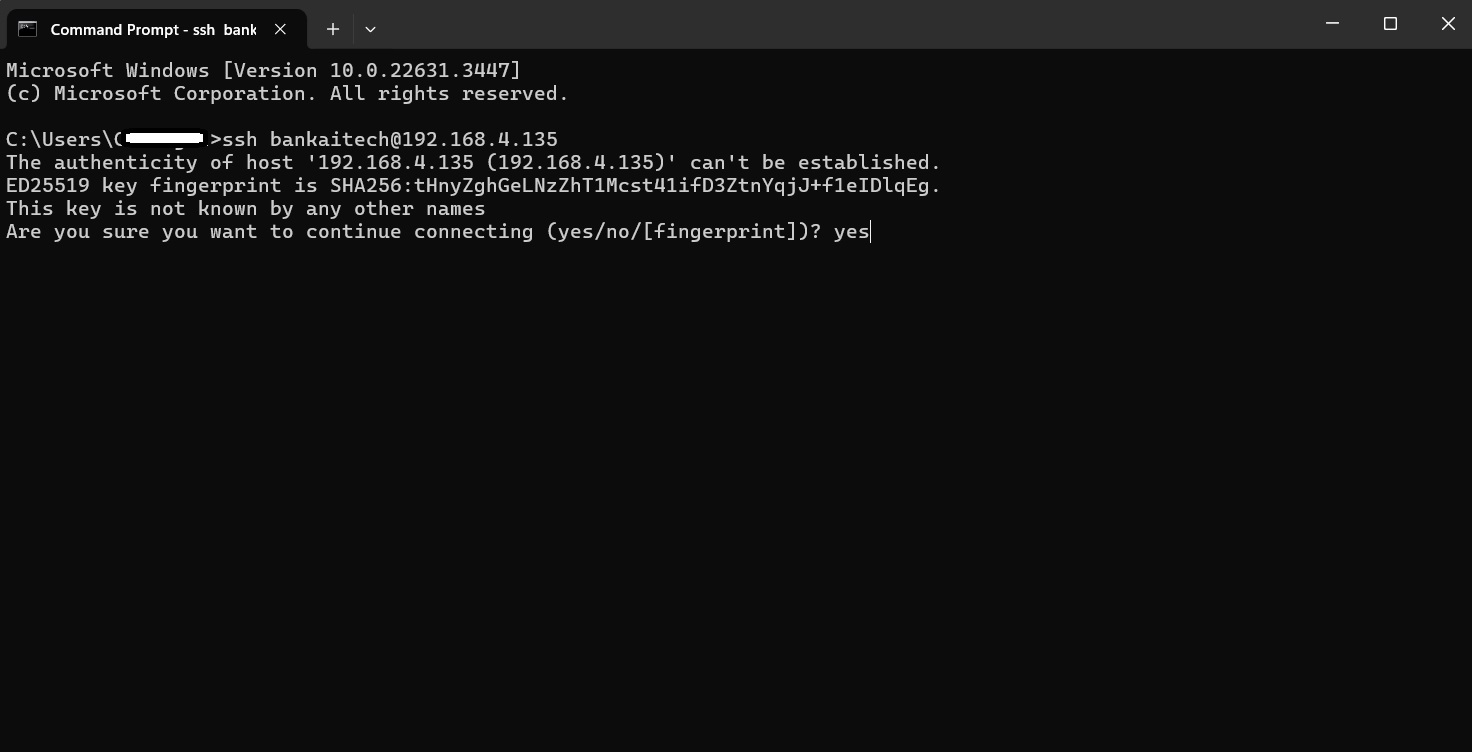Place cursor at the blinking text cursor
The height and width of the screenshot is (752, 1472).
[869, 231]
